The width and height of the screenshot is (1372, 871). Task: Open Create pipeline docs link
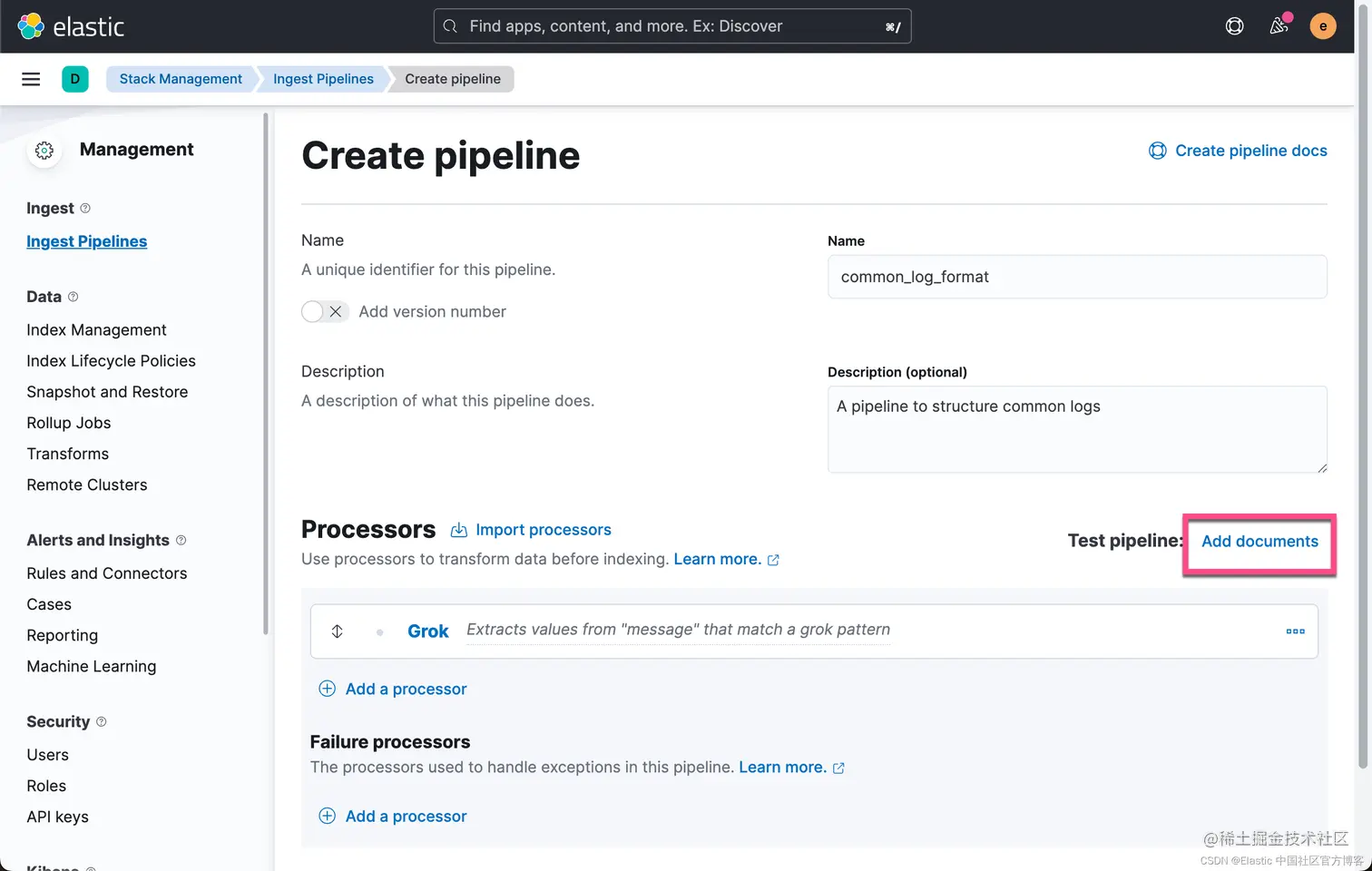pyautogui.click(x=1249, y=151)
